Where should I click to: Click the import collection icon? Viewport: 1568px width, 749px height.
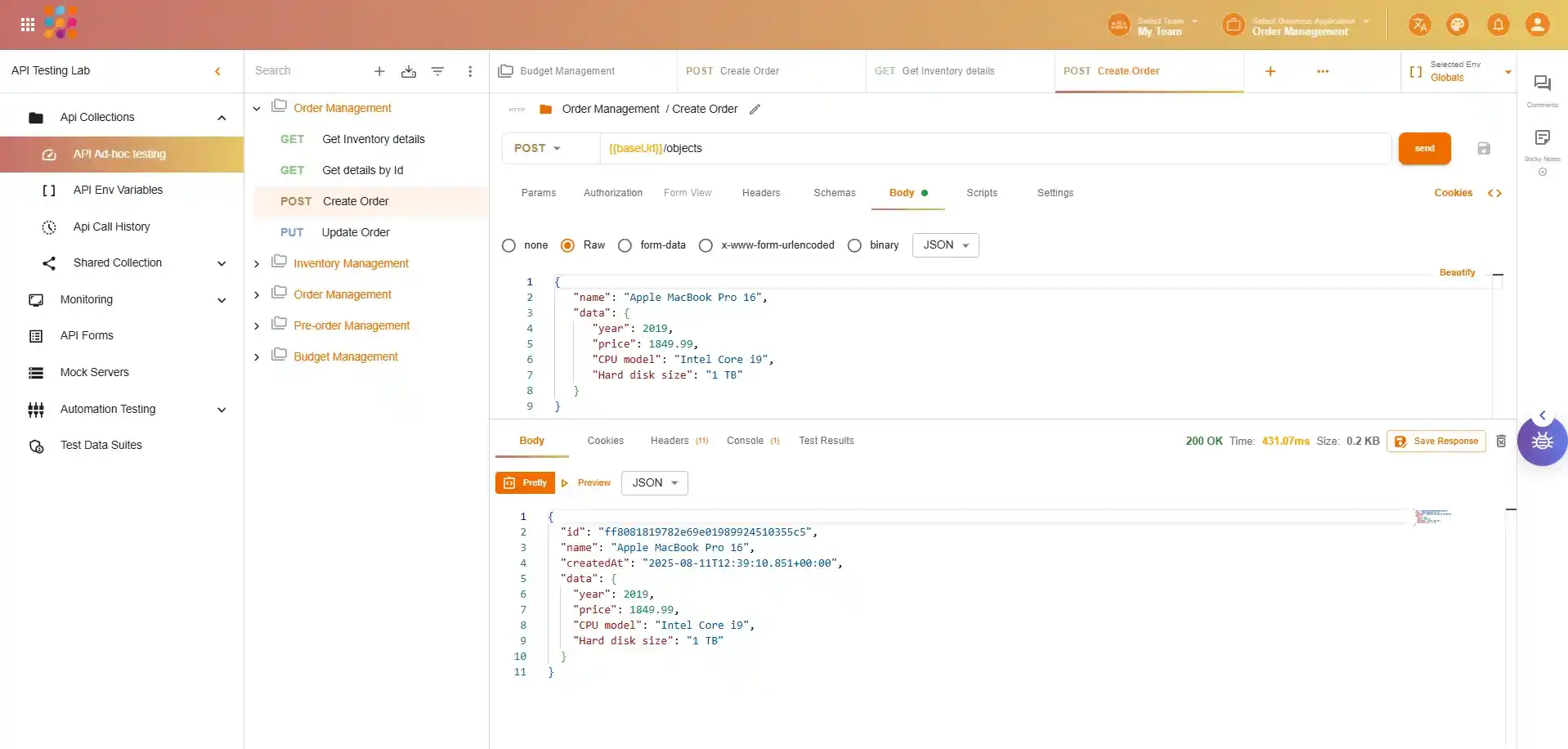pyautogui.click(x=409, y=72)
